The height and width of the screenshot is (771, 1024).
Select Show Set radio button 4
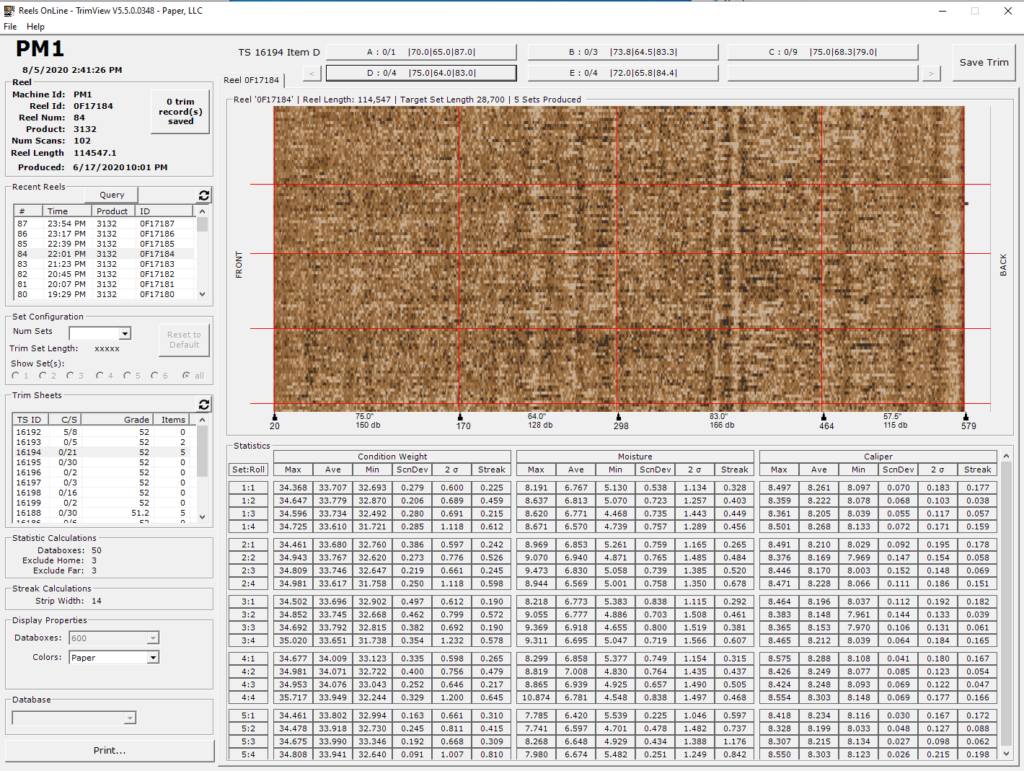pos(99,375)
